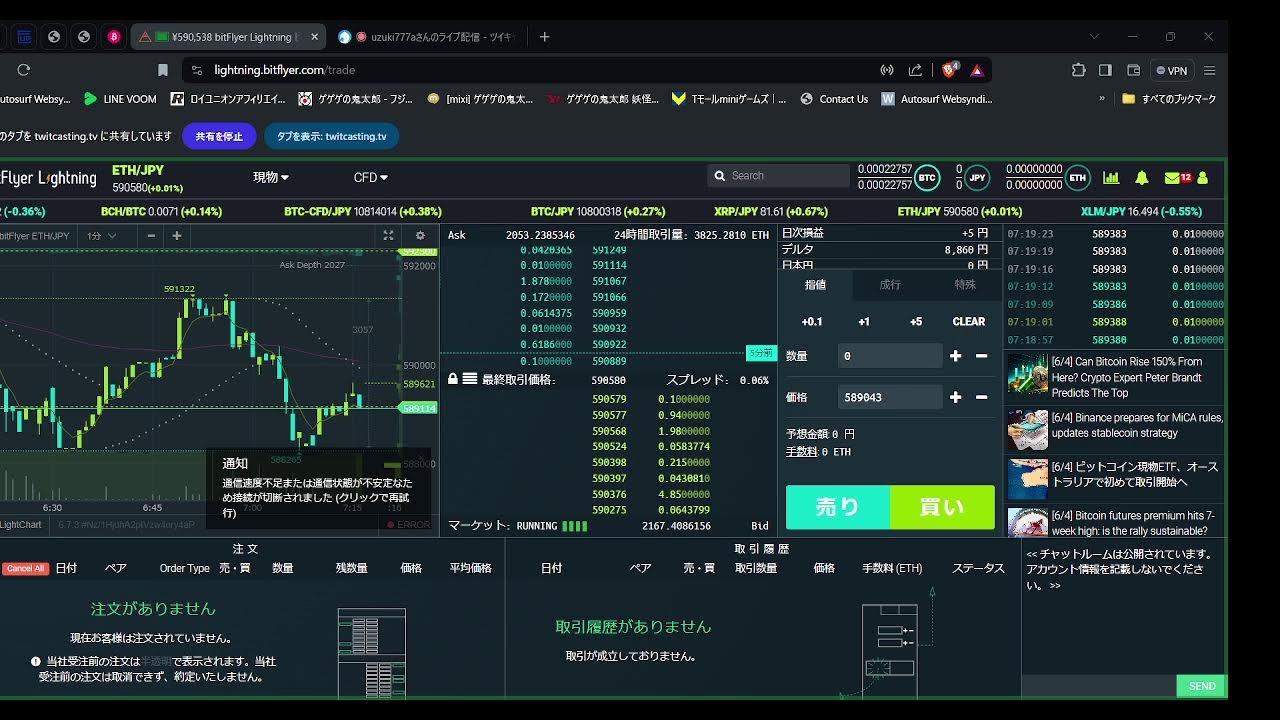Click the chart zoom-out minus icon
The width and height of the screenshot is (1280, 720).
pyautogui.click(x=151, y=236)
